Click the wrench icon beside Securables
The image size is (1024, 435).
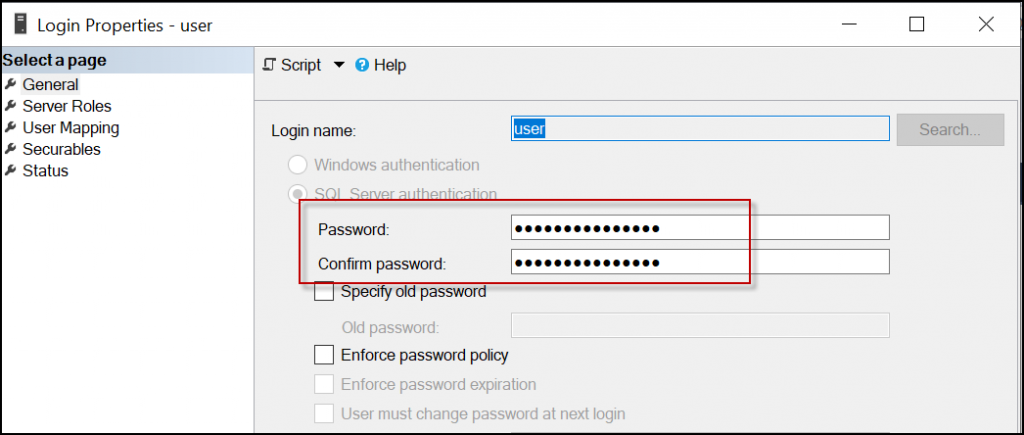(x=10, y=149)
